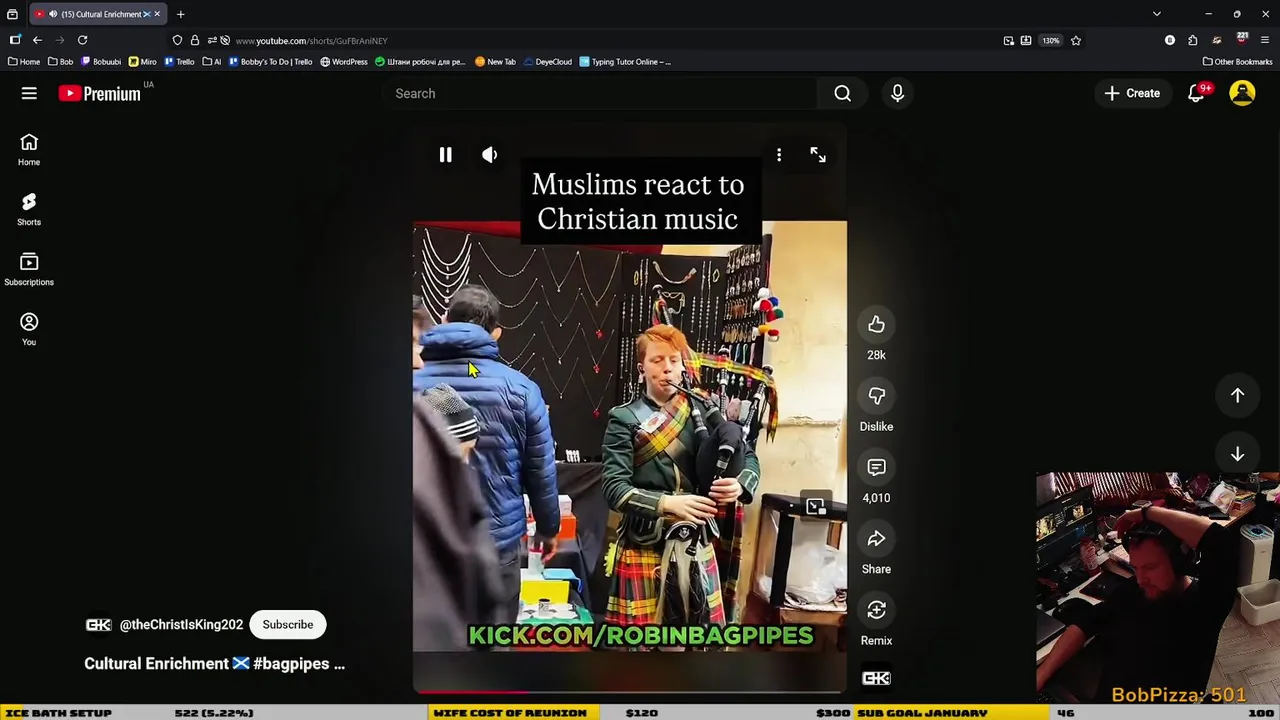Click the YouTube search magnifier button
This screenshot has height=720, width=1280.
(x=843, y=93)
